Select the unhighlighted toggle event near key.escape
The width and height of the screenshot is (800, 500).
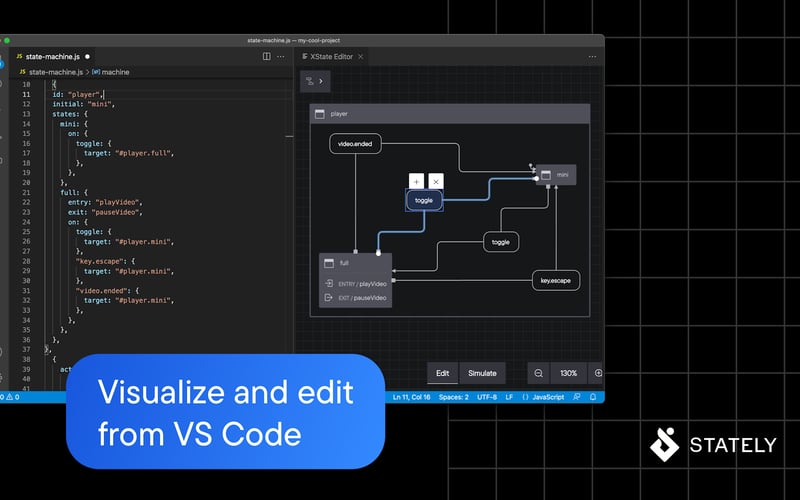tap(501, 242)
